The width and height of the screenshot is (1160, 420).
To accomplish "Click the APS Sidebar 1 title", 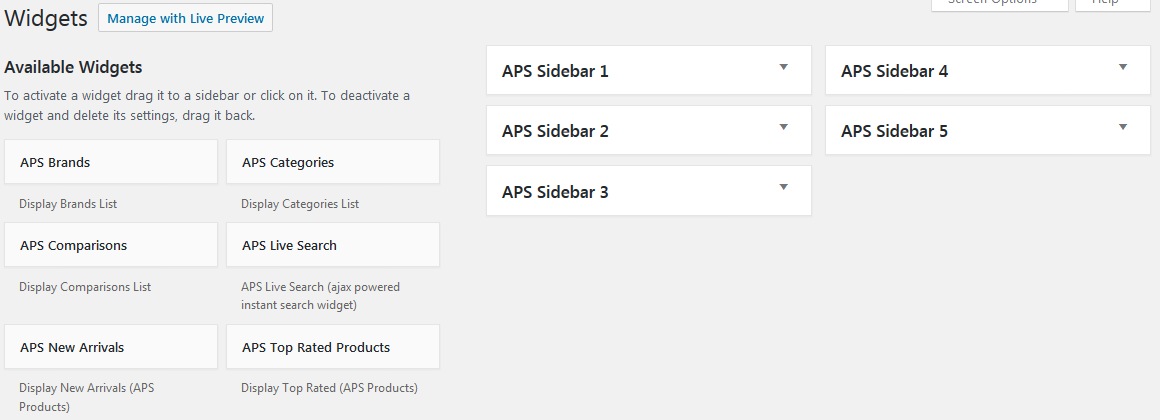I will point(556,71).
